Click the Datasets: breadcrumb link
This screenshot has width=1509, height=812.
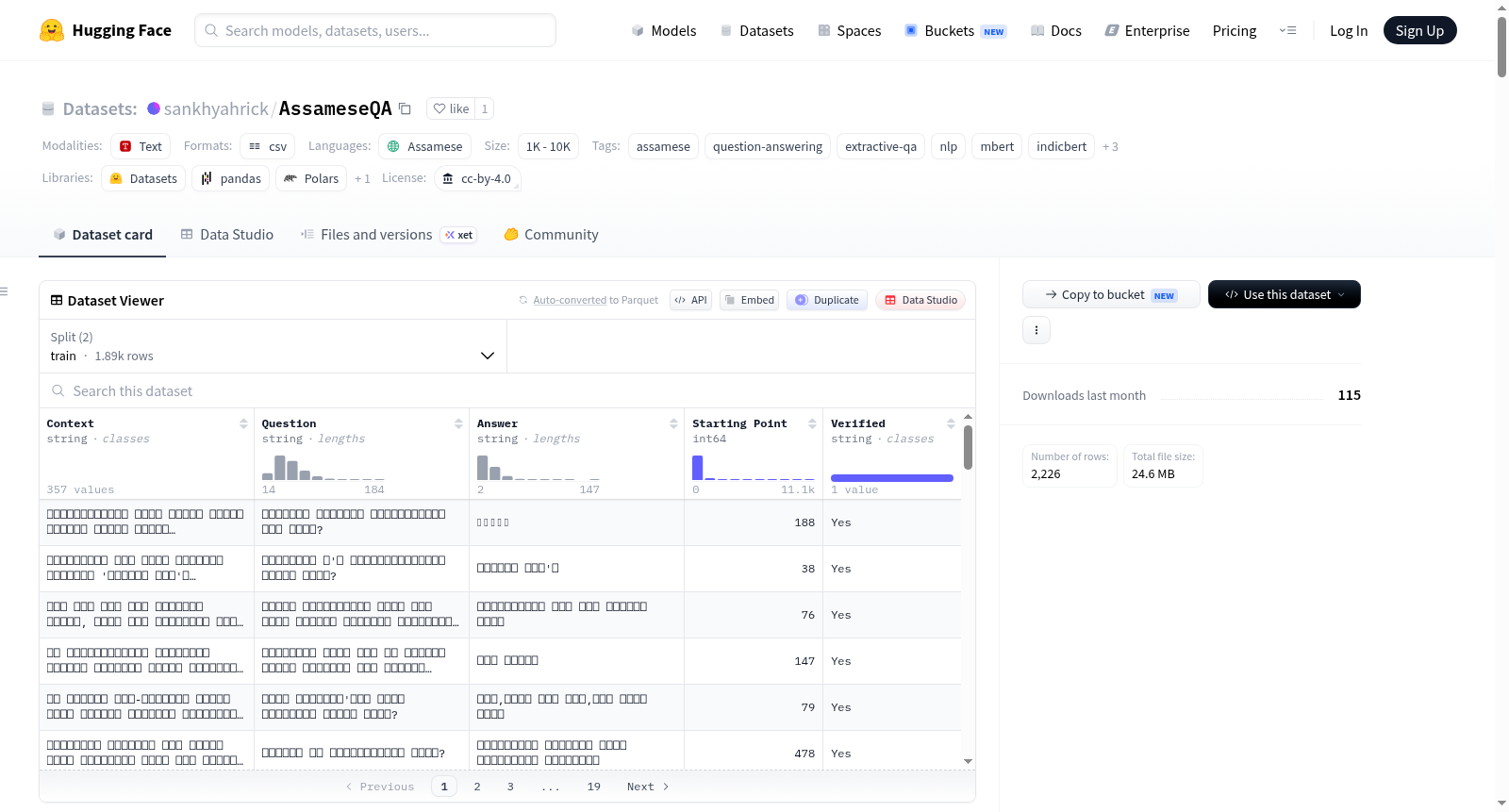point(100,108)
